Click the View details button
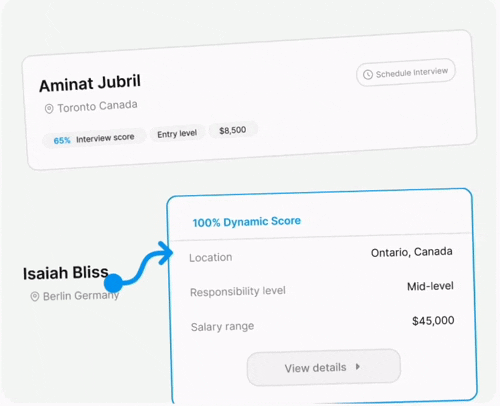This screenshot has width=500, height=406. [x=324, y=367]
